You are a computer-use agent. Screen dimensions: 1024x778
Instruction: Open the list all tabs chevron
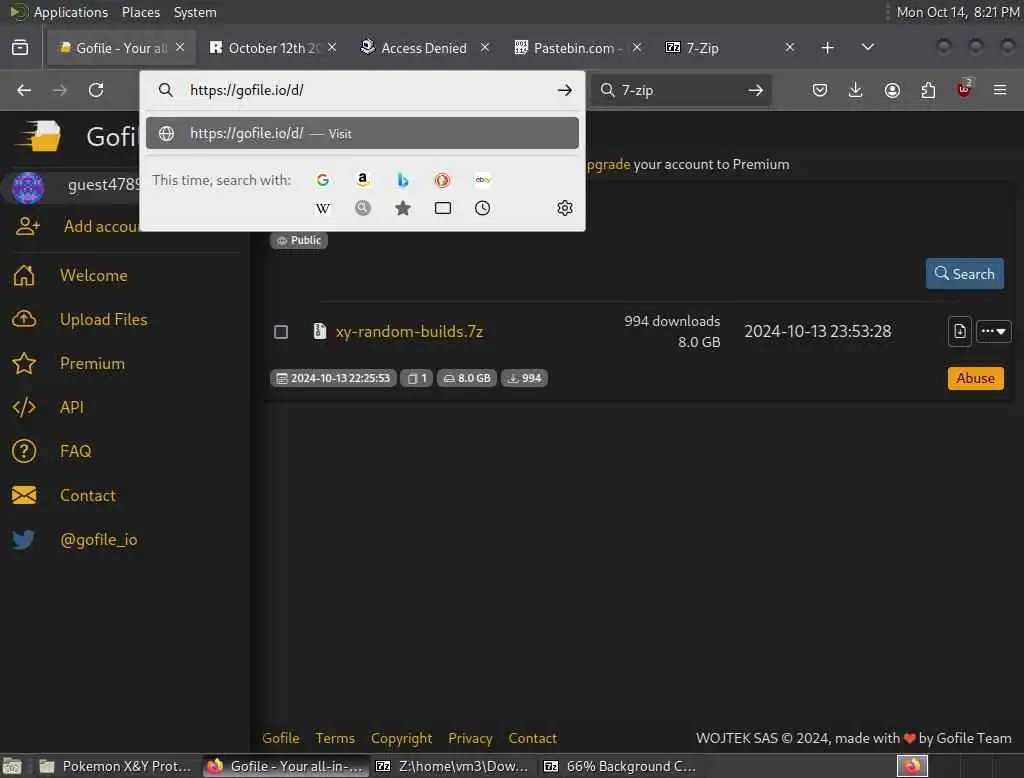pos(867,47)
